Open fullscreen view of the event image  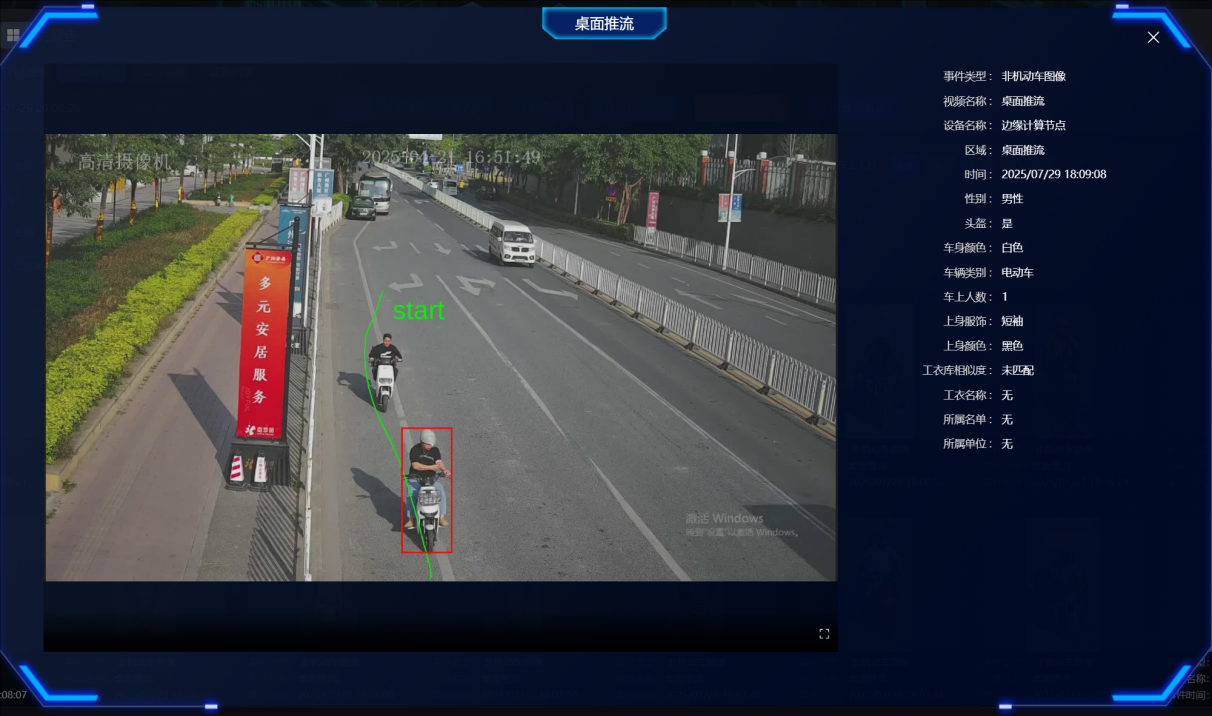[x=824, y=634]
